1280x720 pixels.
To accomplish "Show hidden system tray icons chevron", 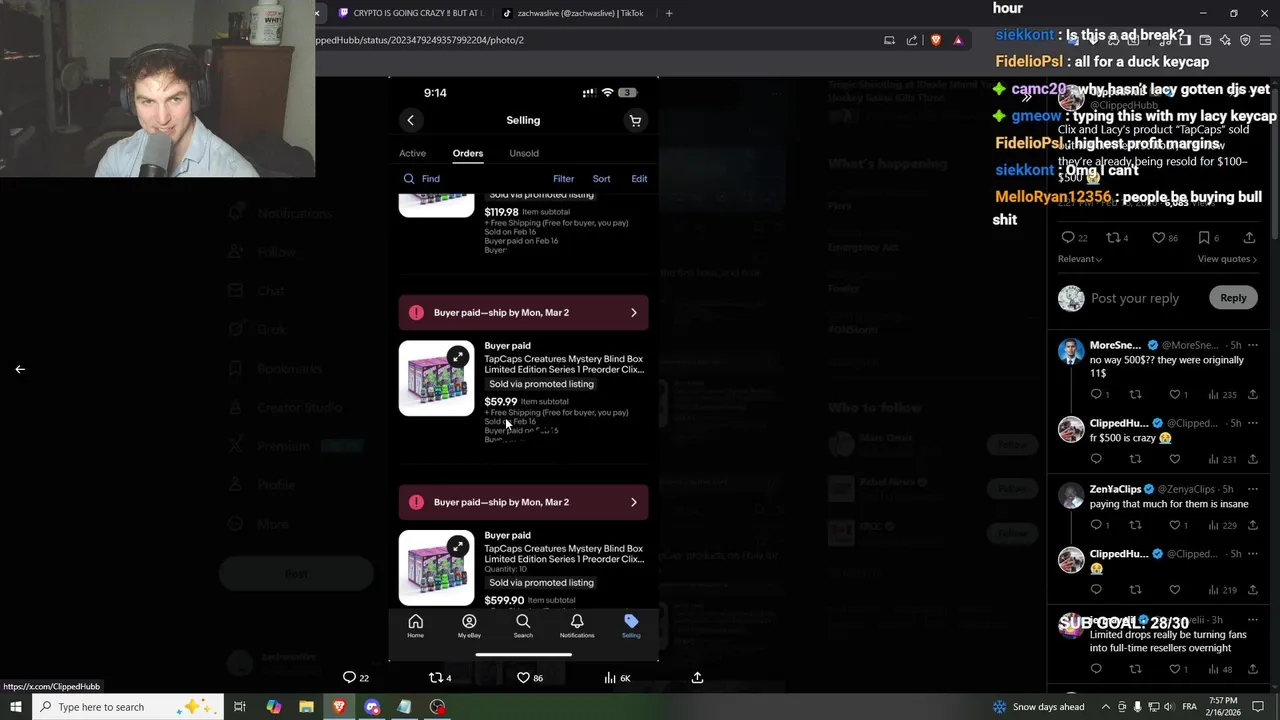I will pyautogui.click(x=1105, y=707).
